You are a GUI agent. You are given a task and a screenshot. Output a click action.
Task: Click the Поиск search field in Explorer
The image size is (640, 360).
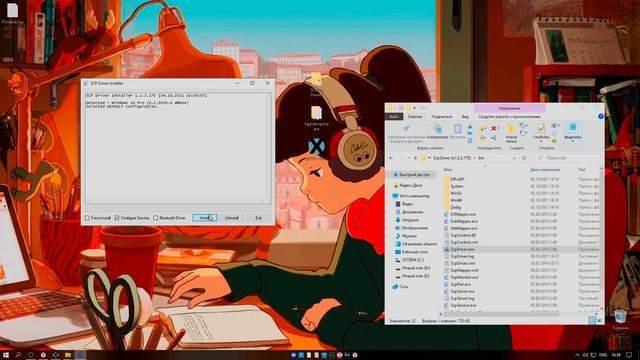pos(569,158)
